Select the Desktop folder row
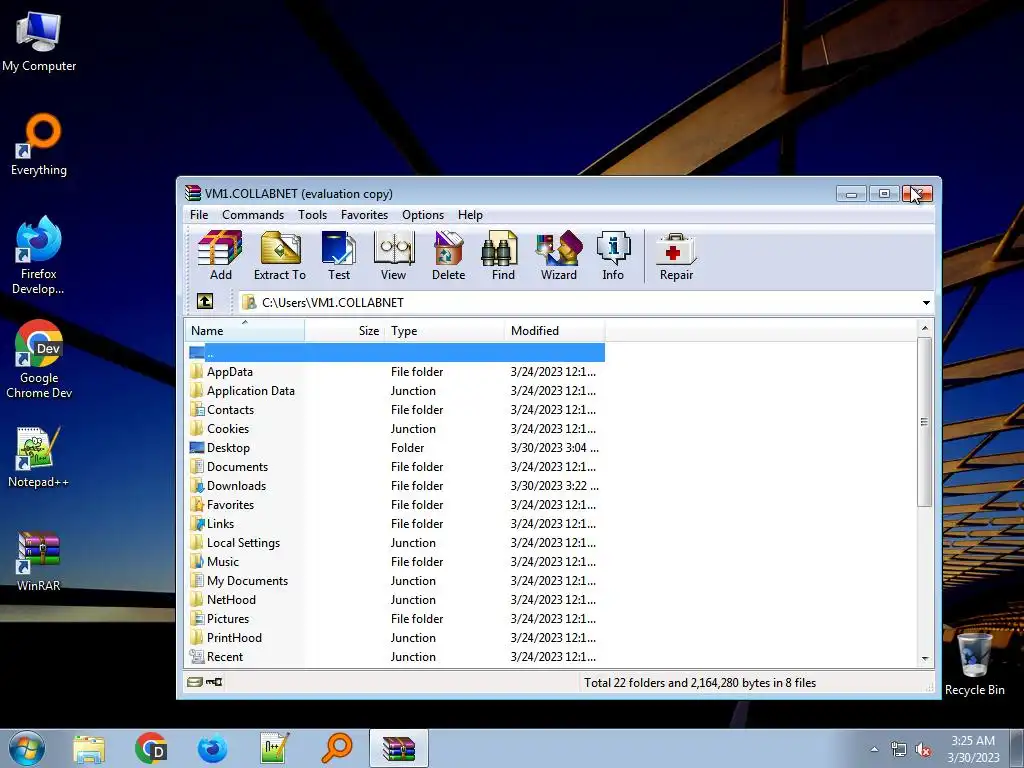 point(396,447)
